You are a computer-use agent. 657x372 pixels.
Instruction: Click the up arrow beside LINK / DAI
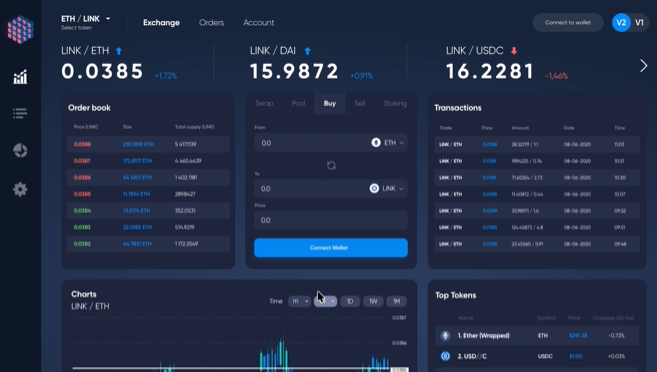click(308, 51)
